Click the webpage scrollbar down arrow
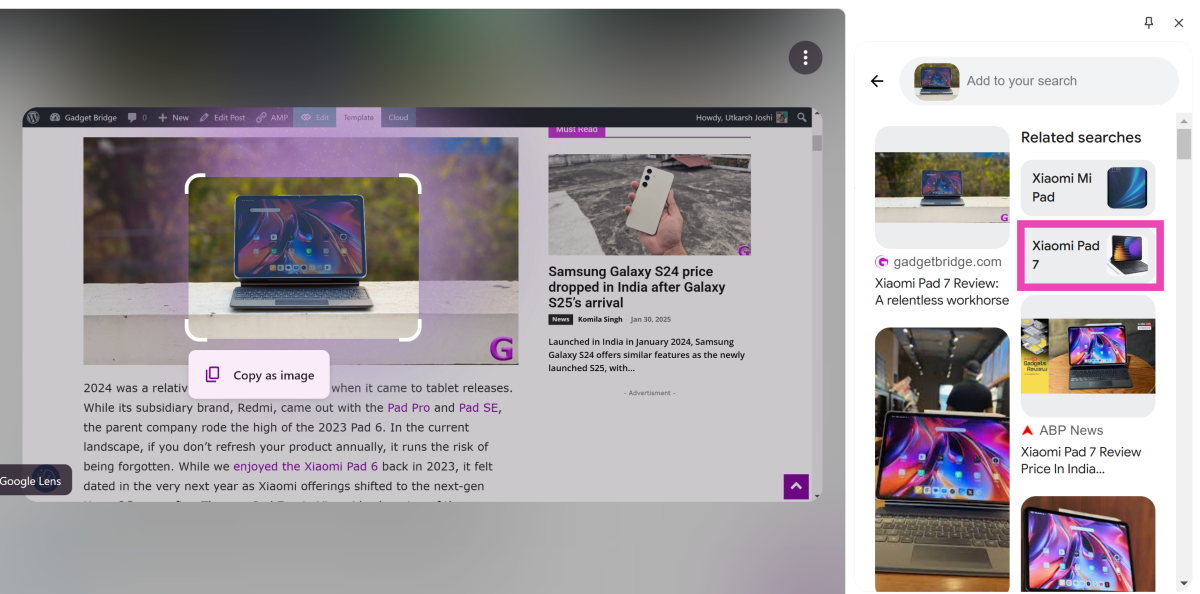Screen dimensions: 1200x594 click(x=817, y=496)
